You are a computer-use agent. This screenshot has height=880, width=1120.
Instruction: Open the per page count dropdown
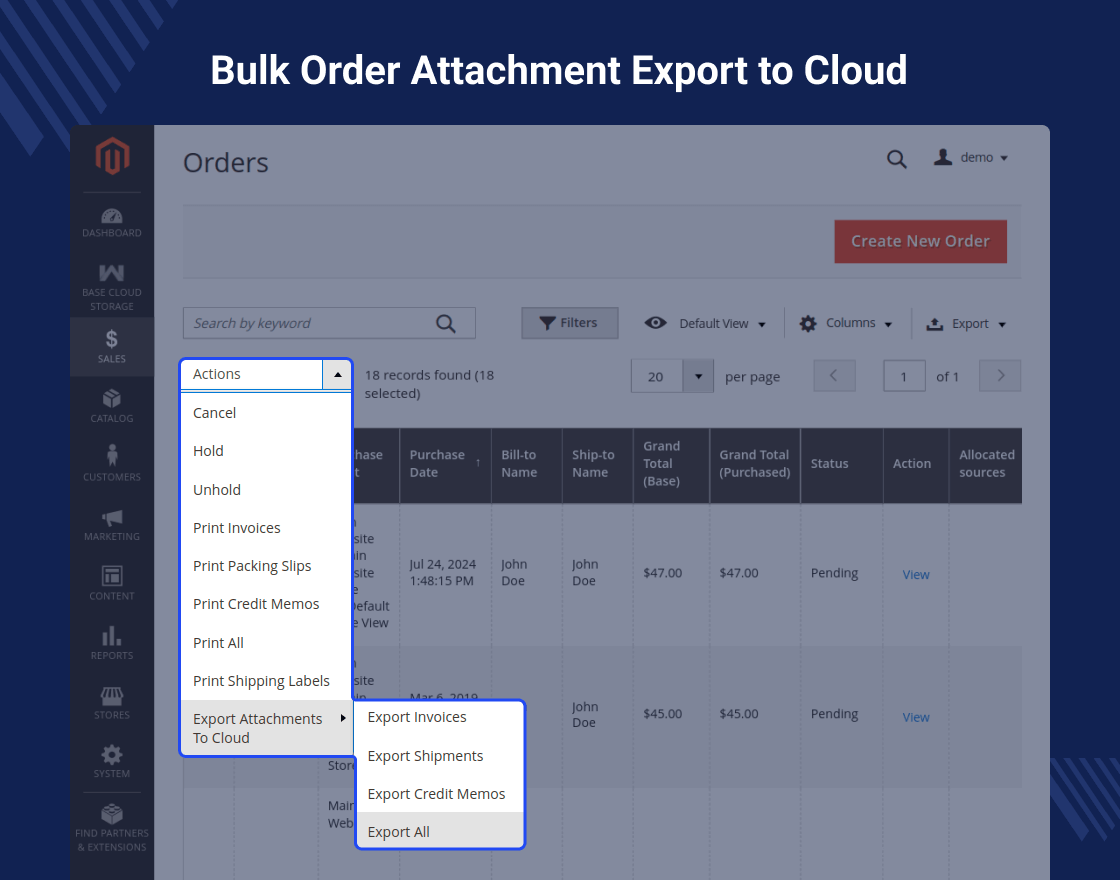coord(698,376)
